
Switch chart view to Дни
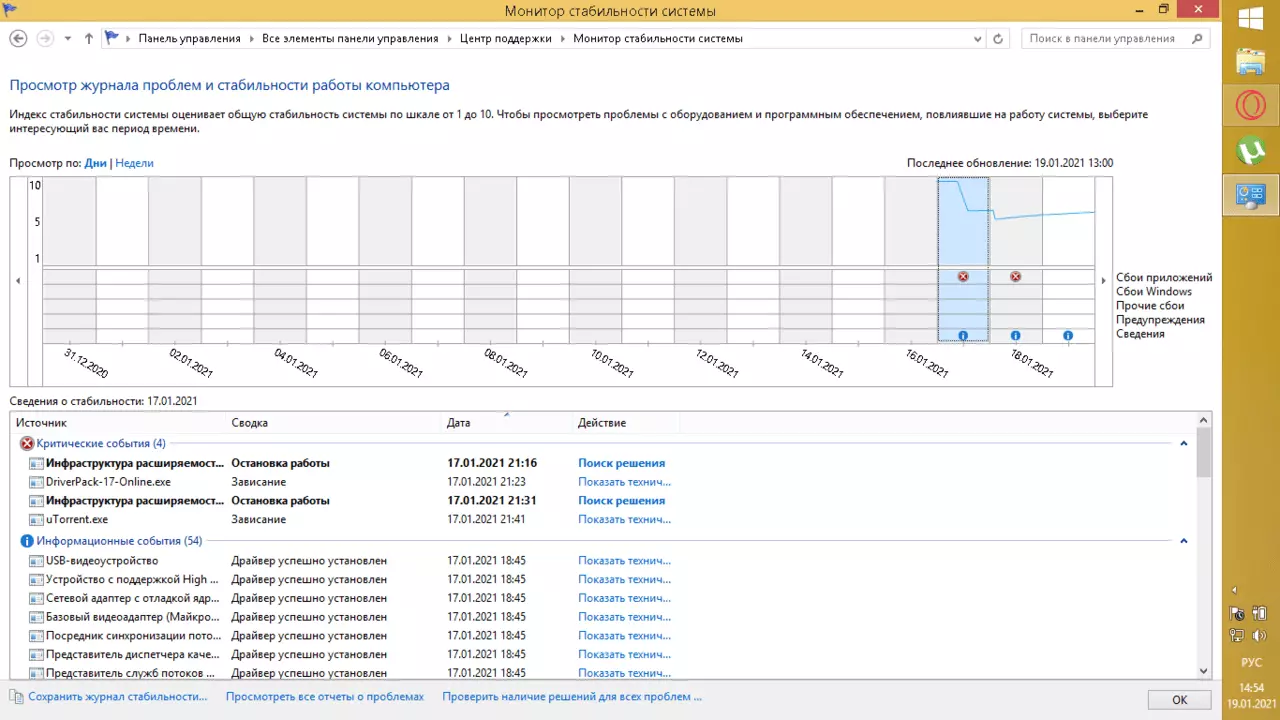95,163
